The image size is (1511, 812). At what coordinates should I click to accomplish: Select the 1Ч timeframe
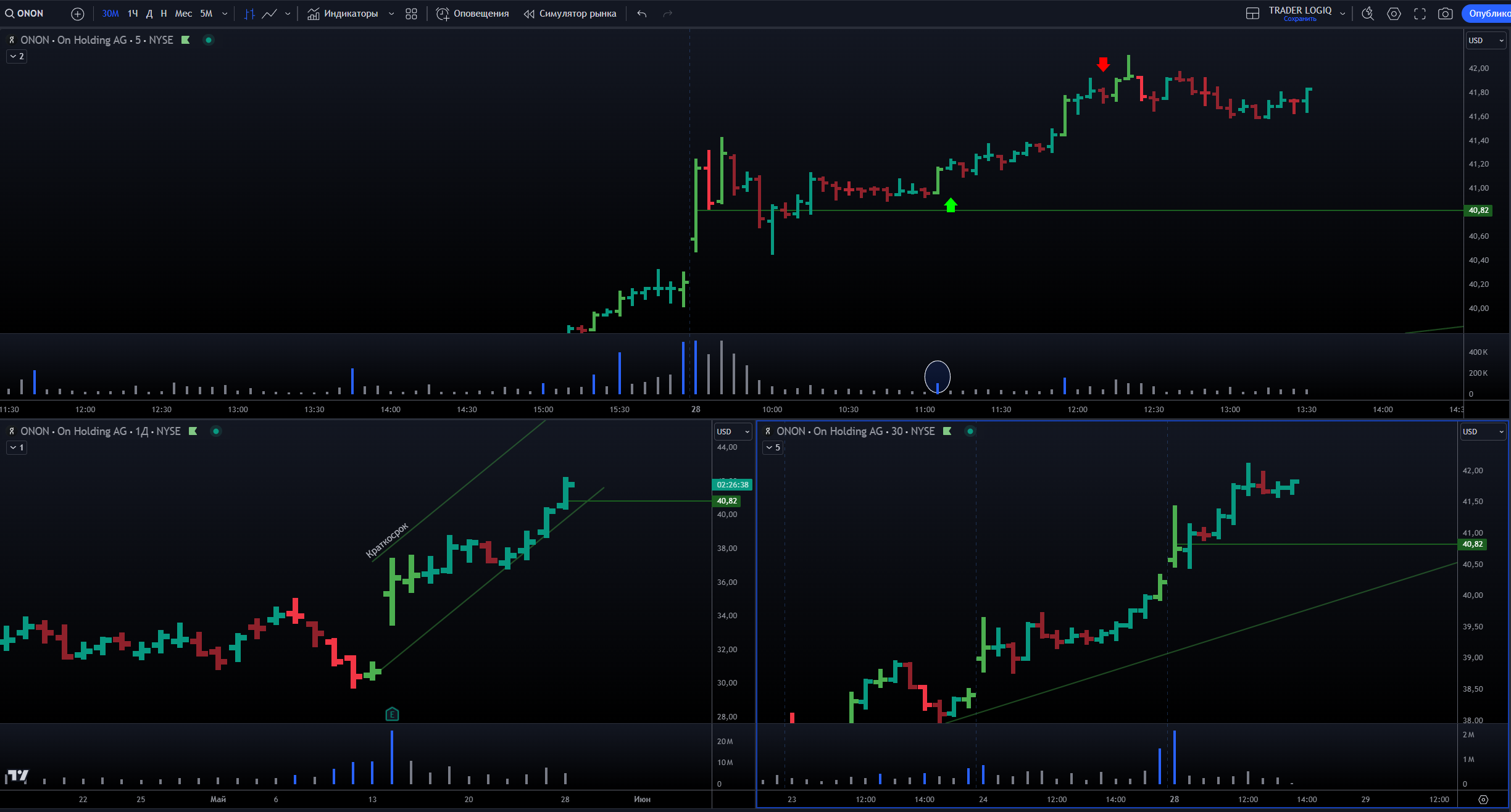click(133, 14)
